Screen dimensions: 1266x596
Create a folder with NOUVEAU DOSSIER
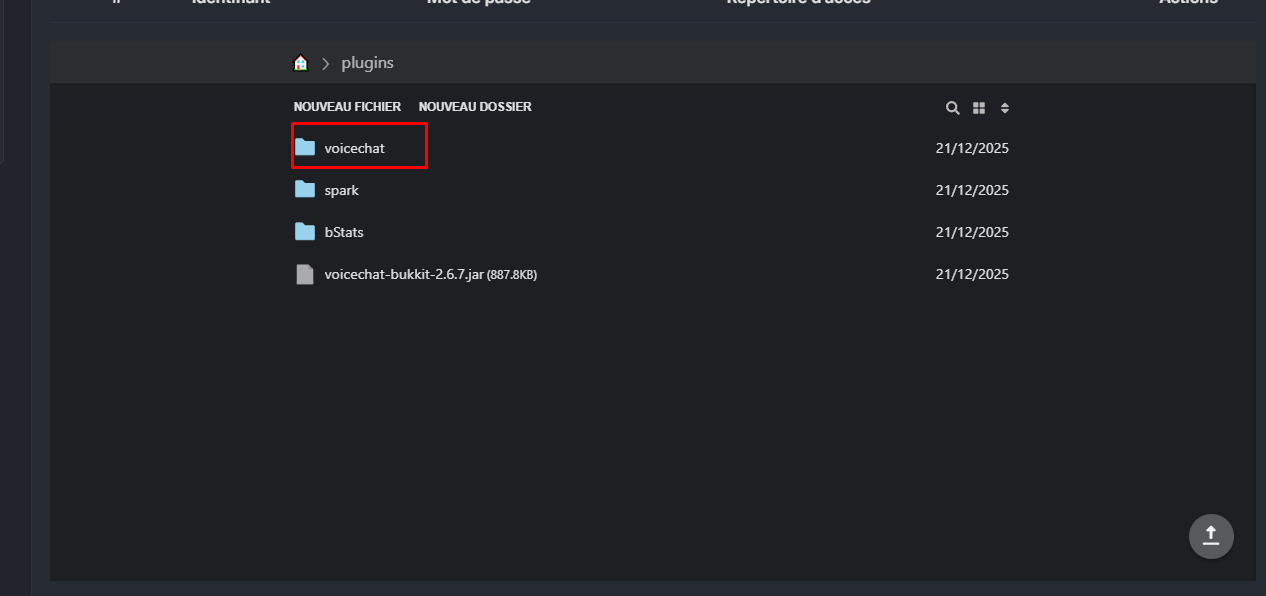[x=475, y=107]
